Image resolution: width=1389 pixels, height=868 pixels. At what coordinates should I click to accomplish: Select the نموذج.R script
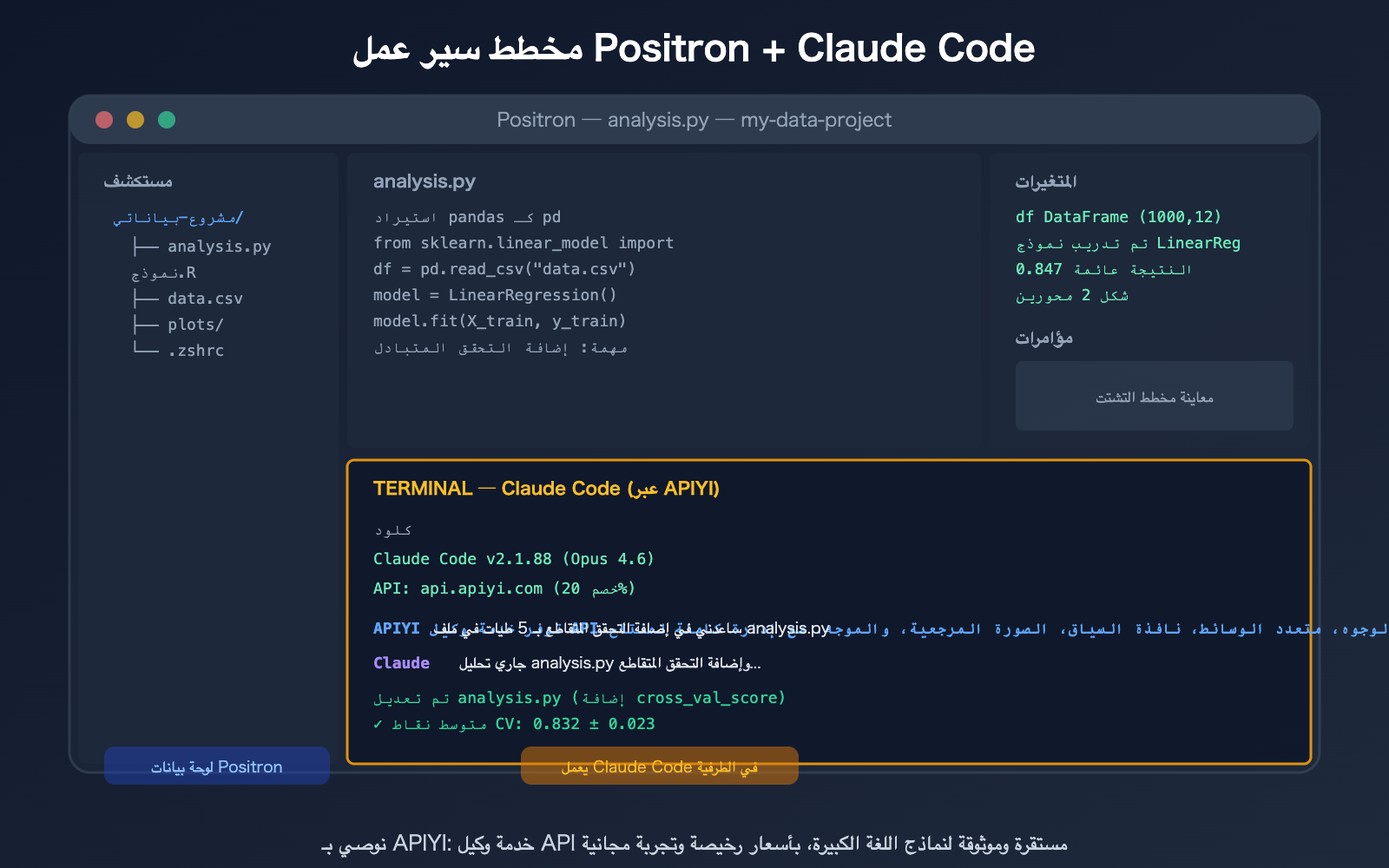click(165, 272)
